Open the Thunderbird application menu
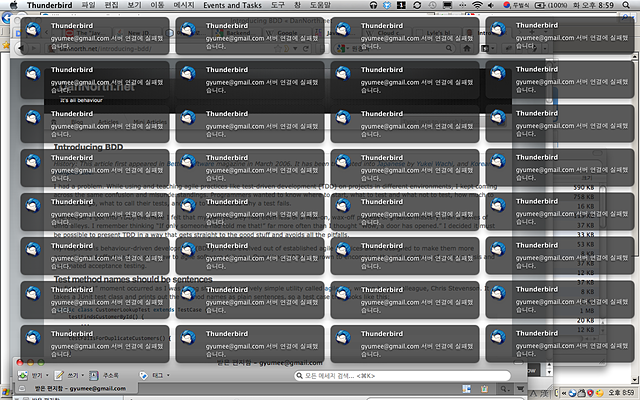The image size is (640, 400). pyautogui.click(x=49, y=5)
